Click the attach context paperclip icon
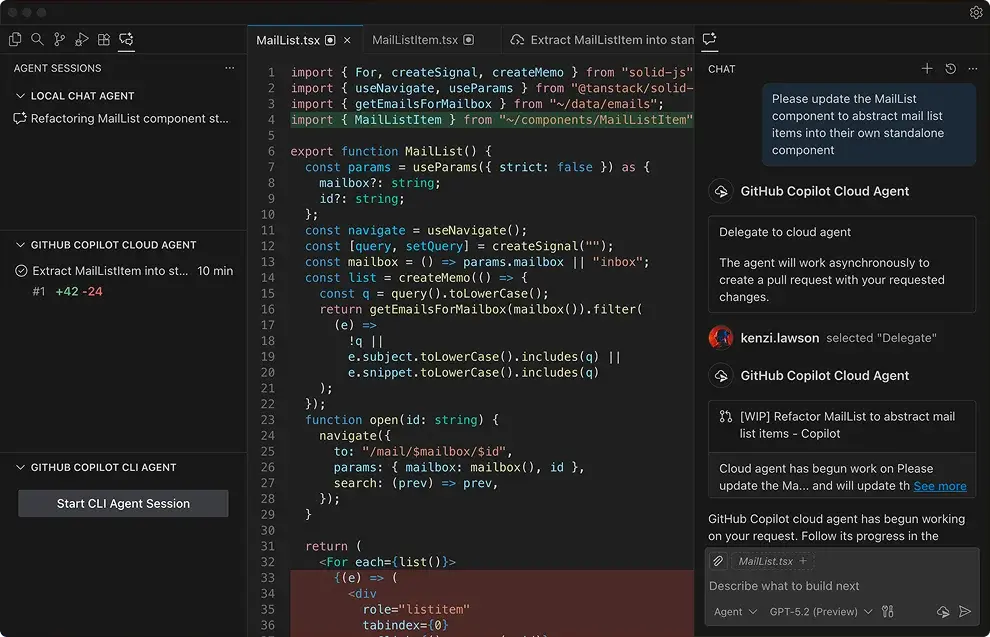Viewport: 990px width, 637px height. pyautogui.click(x=718, y=561)
